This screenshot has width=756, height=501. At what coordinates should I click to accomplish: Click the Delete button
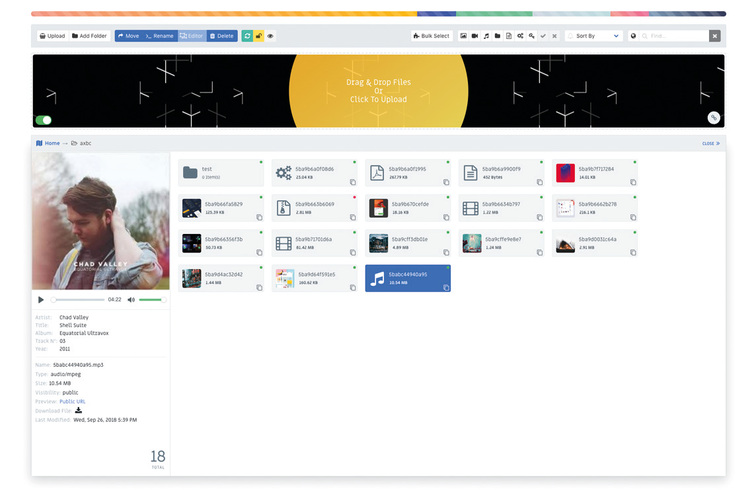(x=222, y=36)
